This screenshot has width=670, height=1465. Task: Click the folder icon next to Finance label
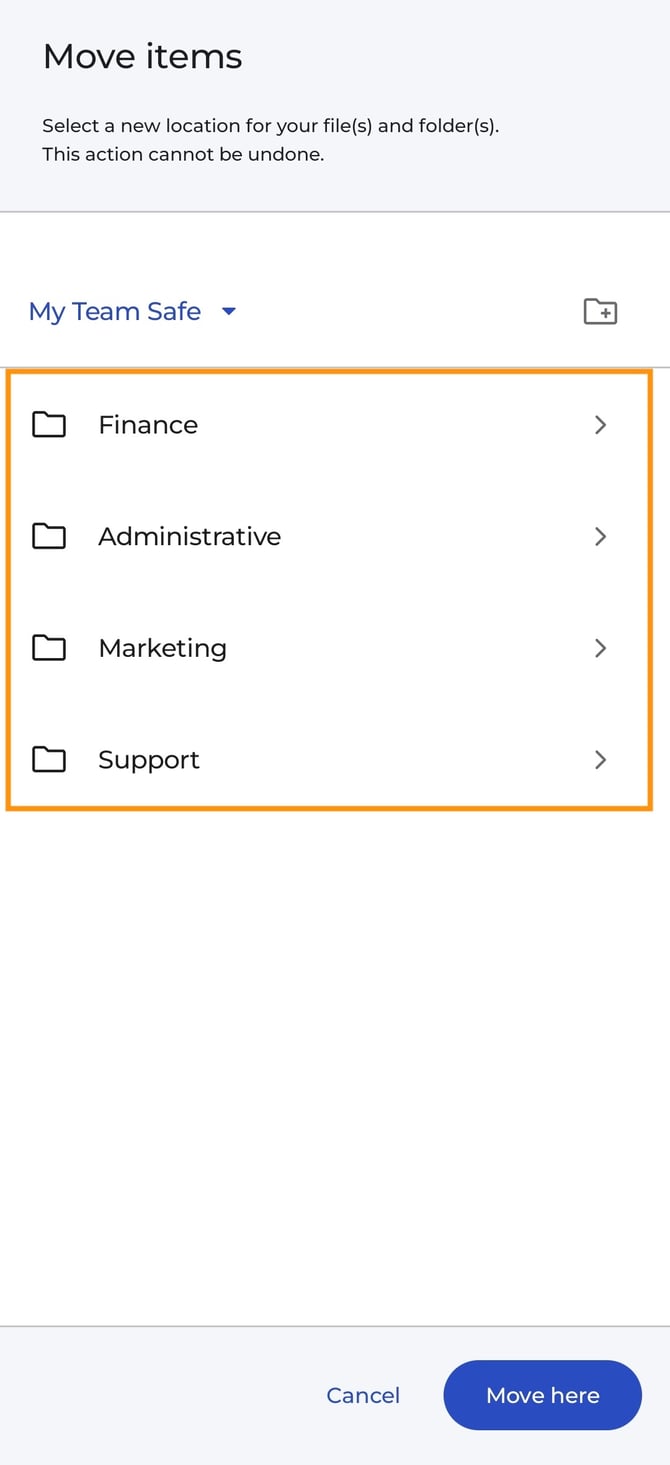pyautogui.click(x=49, y=424)
